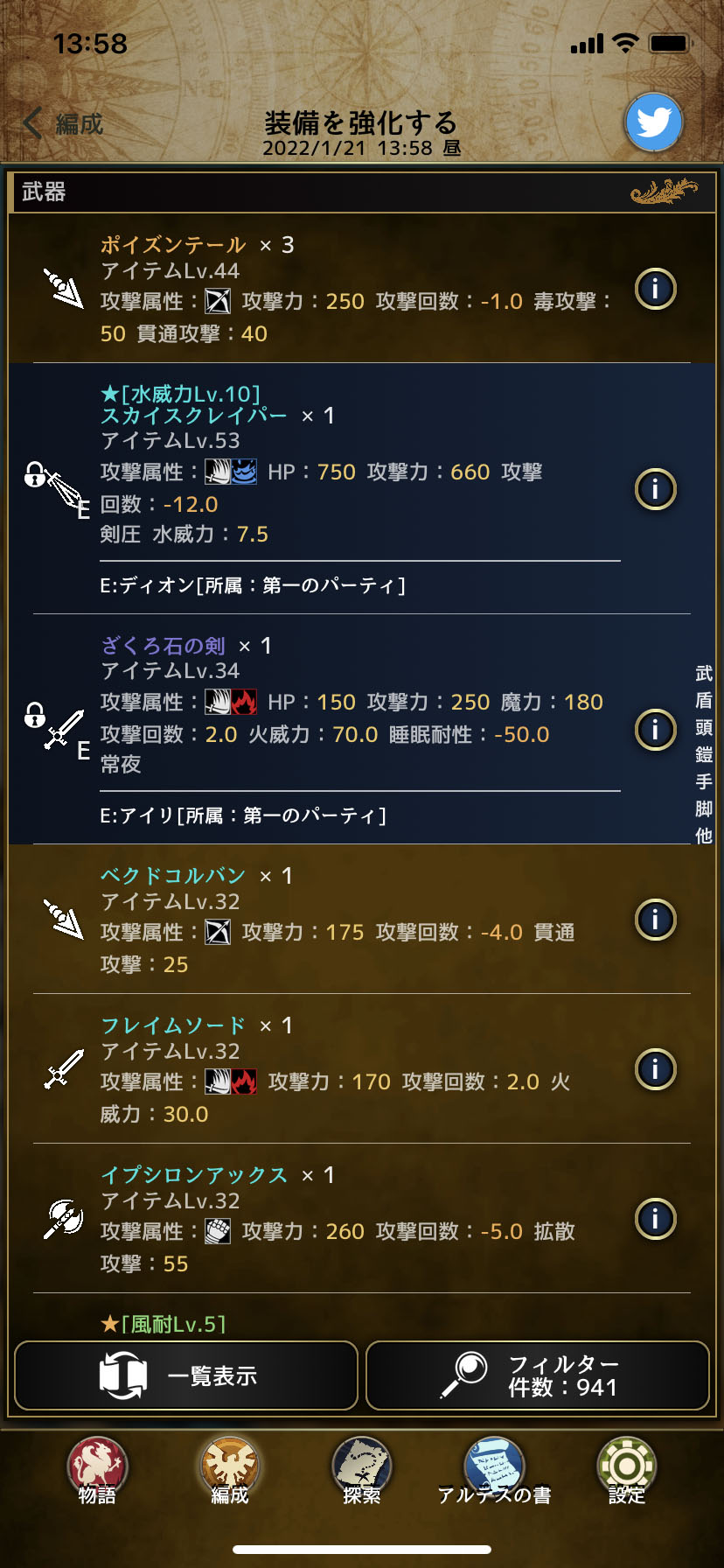Open the 物語 story tab
The width and height of the screenshot is (724, 1568).
97,1470
